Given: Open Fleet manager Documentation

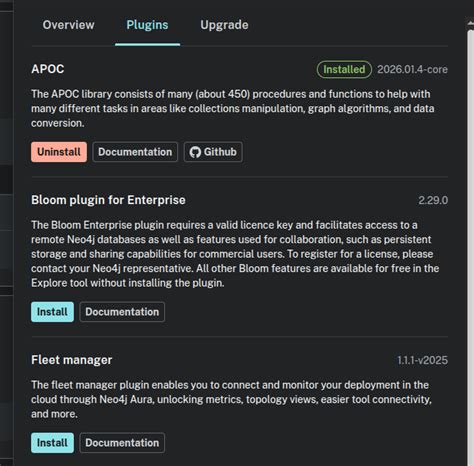Looking at the screenshot, I should pos(122,443).
